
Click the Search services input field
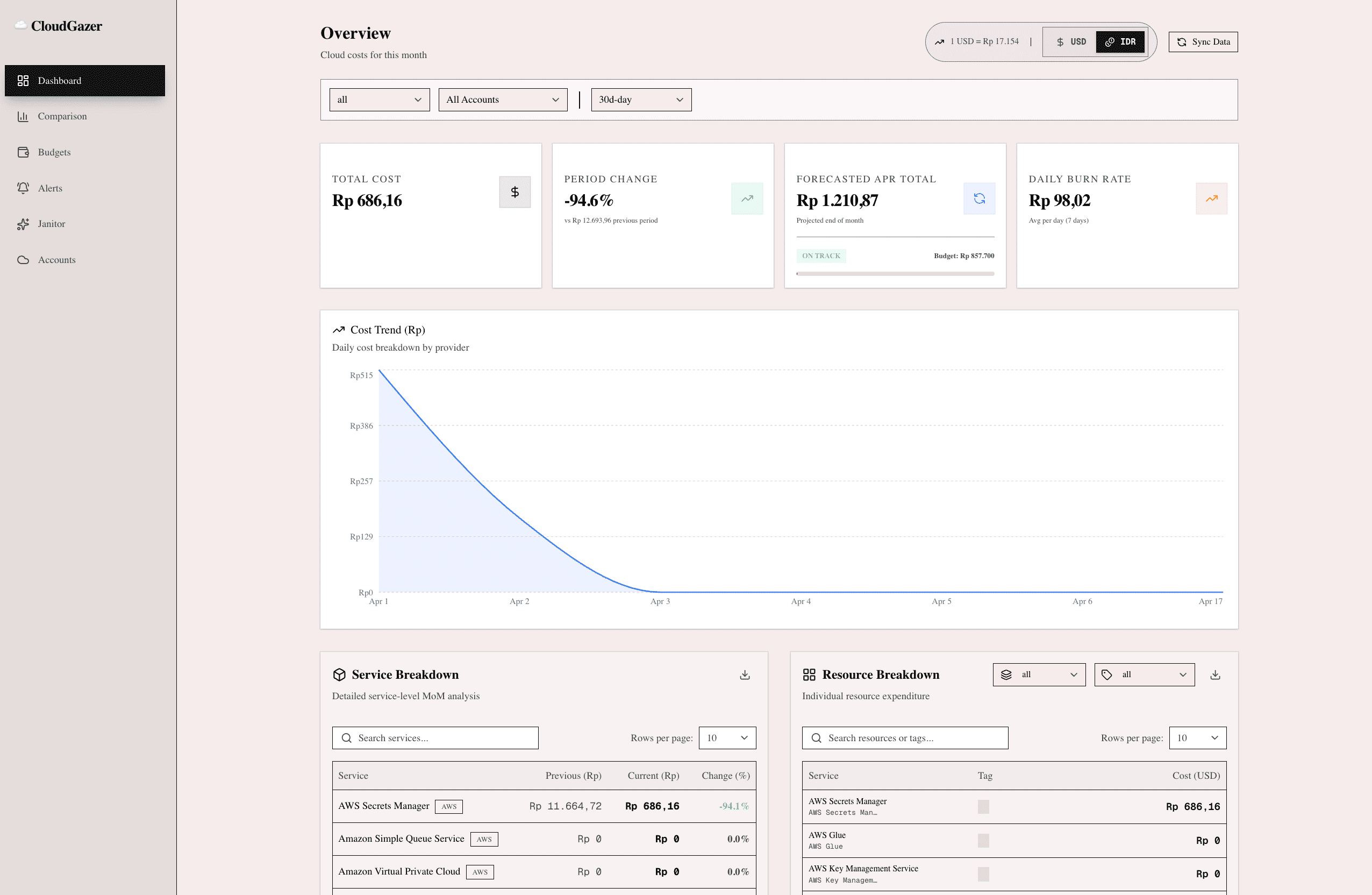pyautogui.click(x=434, y=737)
